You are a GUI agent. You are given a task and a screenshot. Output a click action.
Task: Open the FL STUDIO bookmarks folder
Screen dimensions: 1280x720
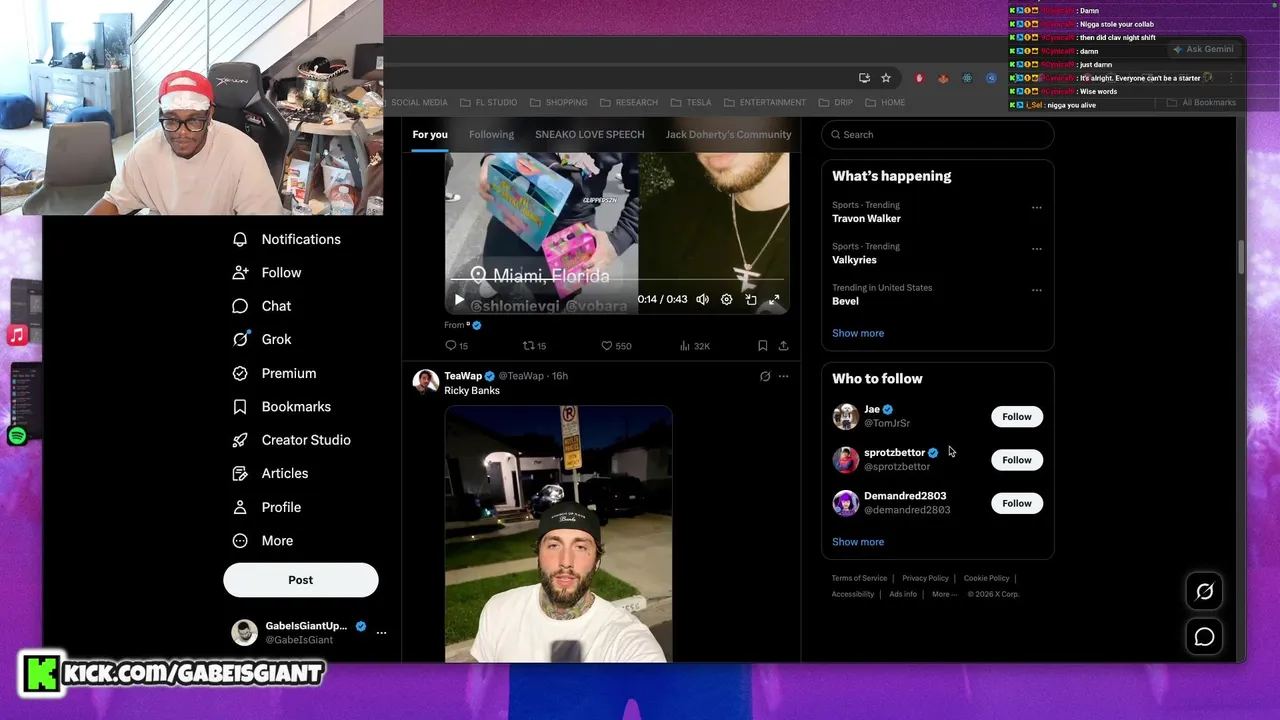click(x=489, y=102)
